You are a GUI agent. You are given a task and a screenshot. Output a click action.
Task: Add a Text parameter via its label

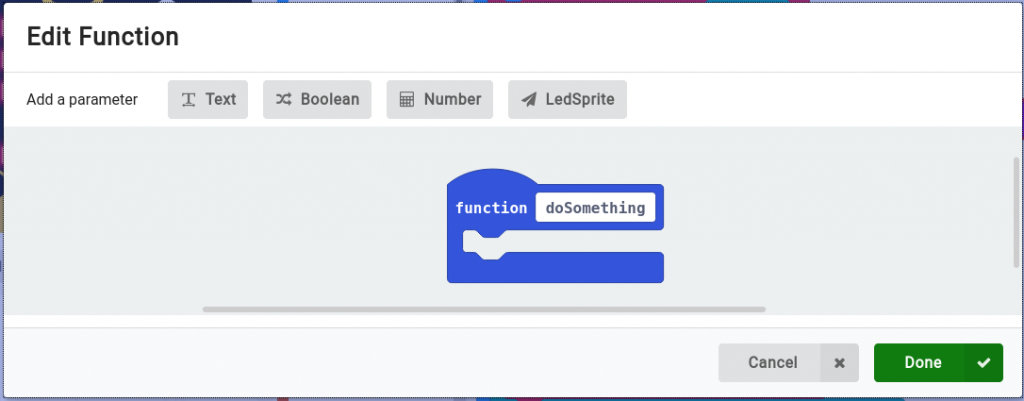click(221, 100)
